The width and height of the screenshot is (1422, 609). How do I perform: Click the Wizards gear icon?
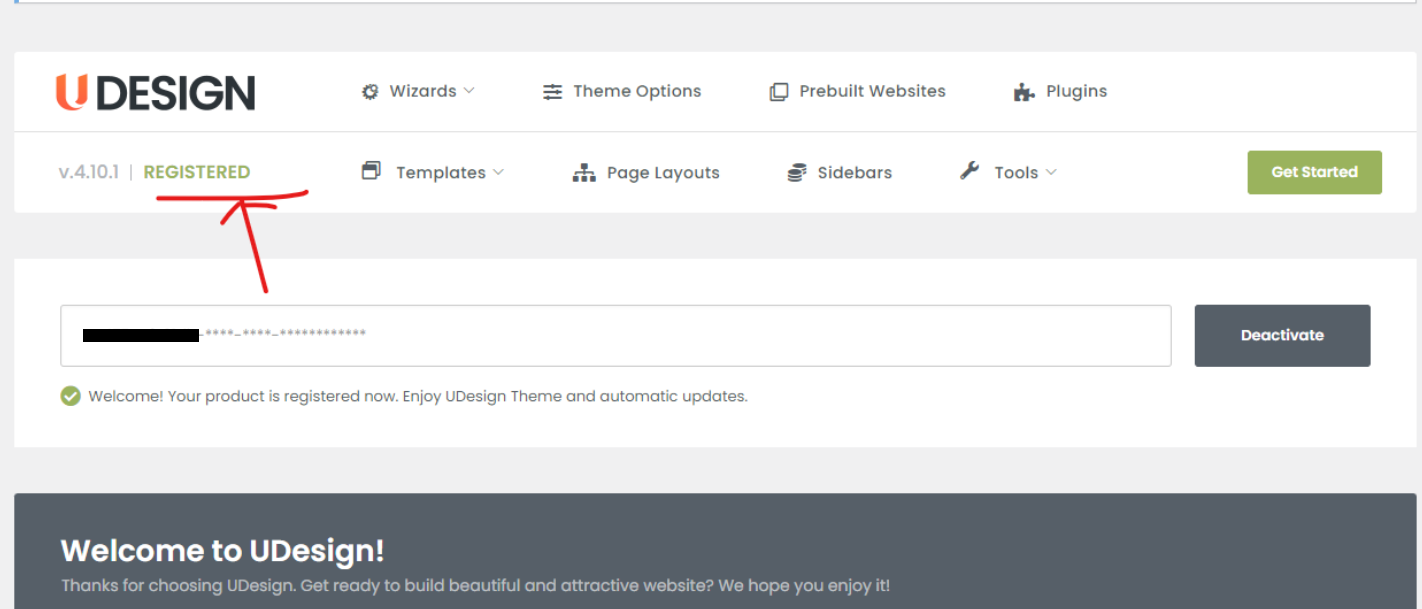click(370, 92)
